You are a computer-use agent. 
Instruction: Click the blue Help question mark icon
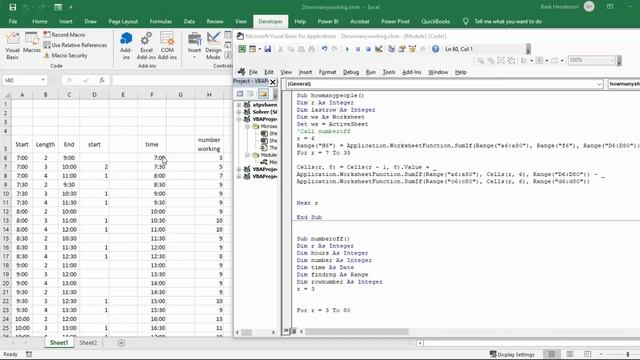[x=436, y=49]
